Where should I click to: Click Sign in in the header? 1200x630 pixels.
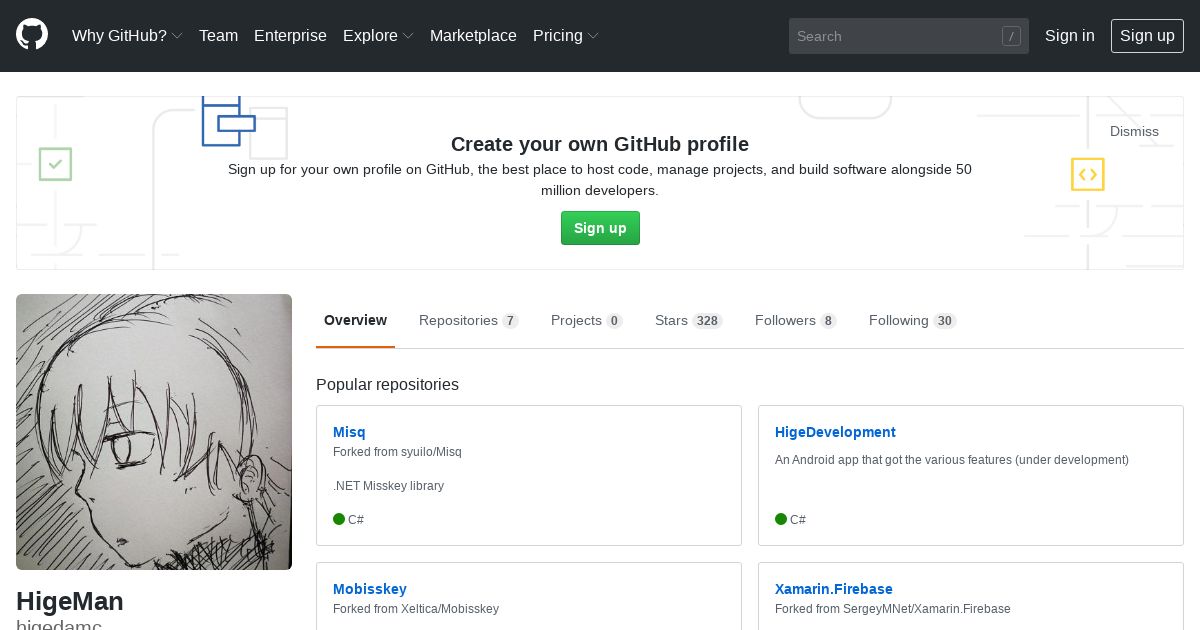(x=1069, y=36)
